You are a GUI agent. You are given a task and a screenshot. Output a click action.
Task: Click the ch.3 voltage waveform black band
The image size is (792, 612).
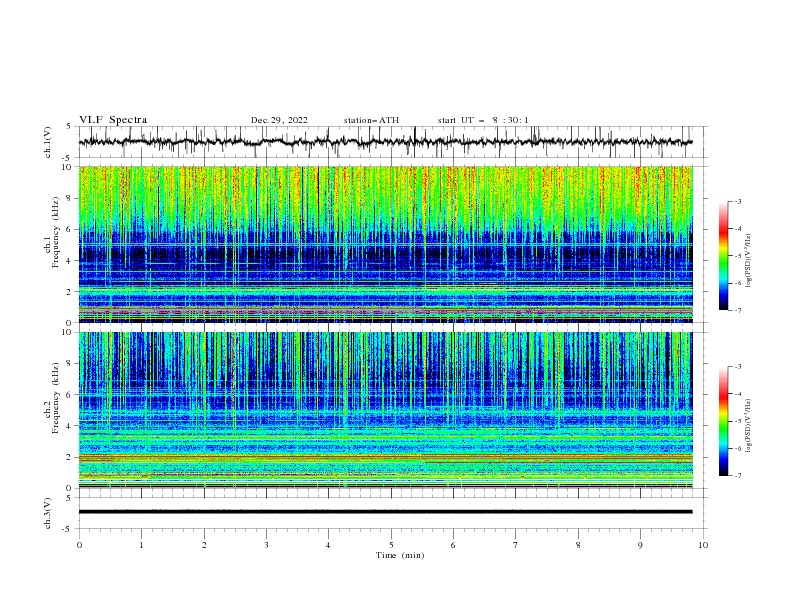click(x=385, y=512)
